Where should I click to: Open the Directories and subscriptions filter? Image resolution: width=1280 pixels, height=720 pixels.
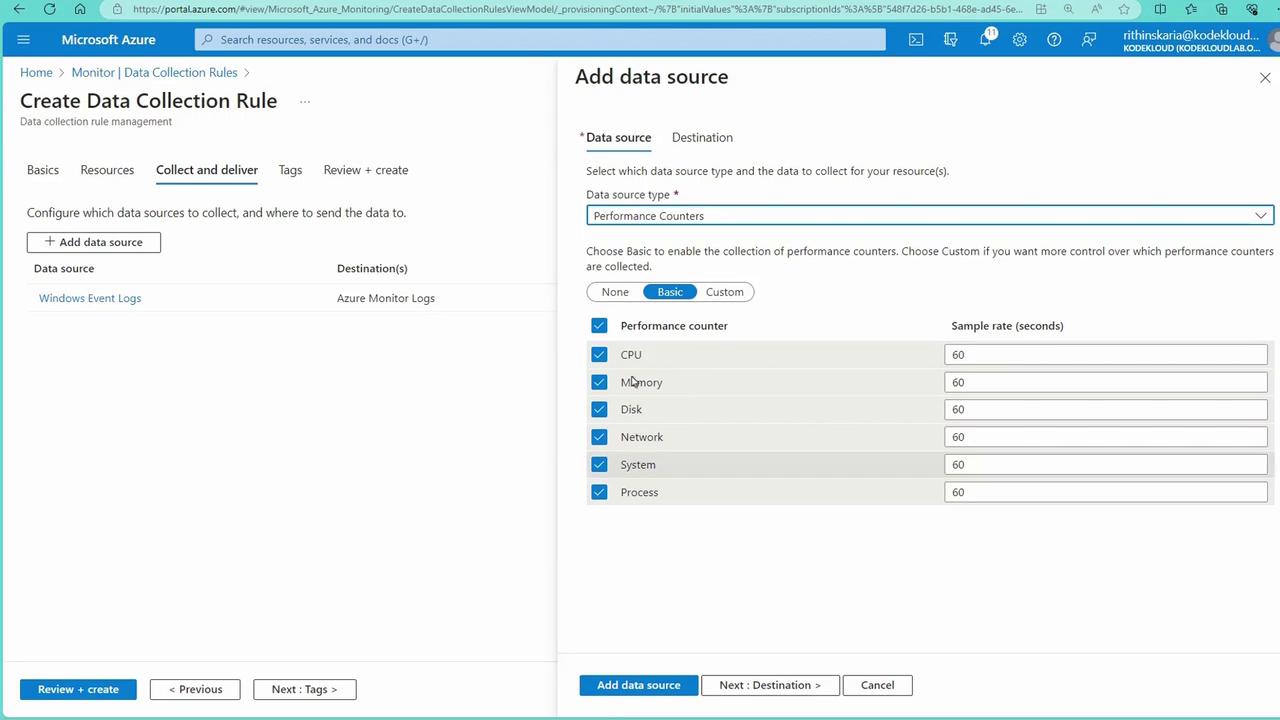(x=950, y=40)
